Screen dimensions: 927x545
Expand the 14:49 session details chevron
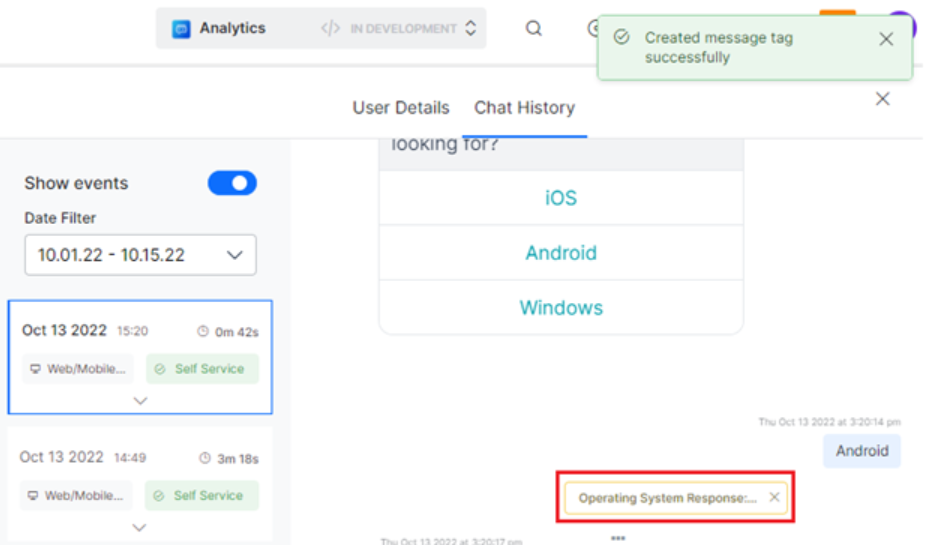(140, 527)
